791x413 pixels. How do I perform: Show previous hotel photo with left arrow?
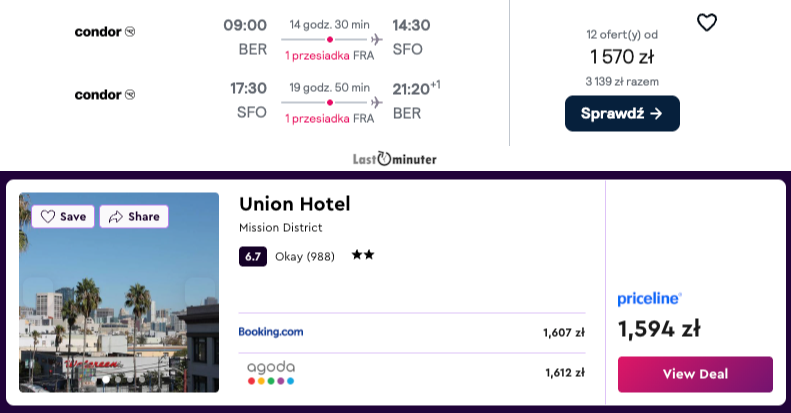38,292
